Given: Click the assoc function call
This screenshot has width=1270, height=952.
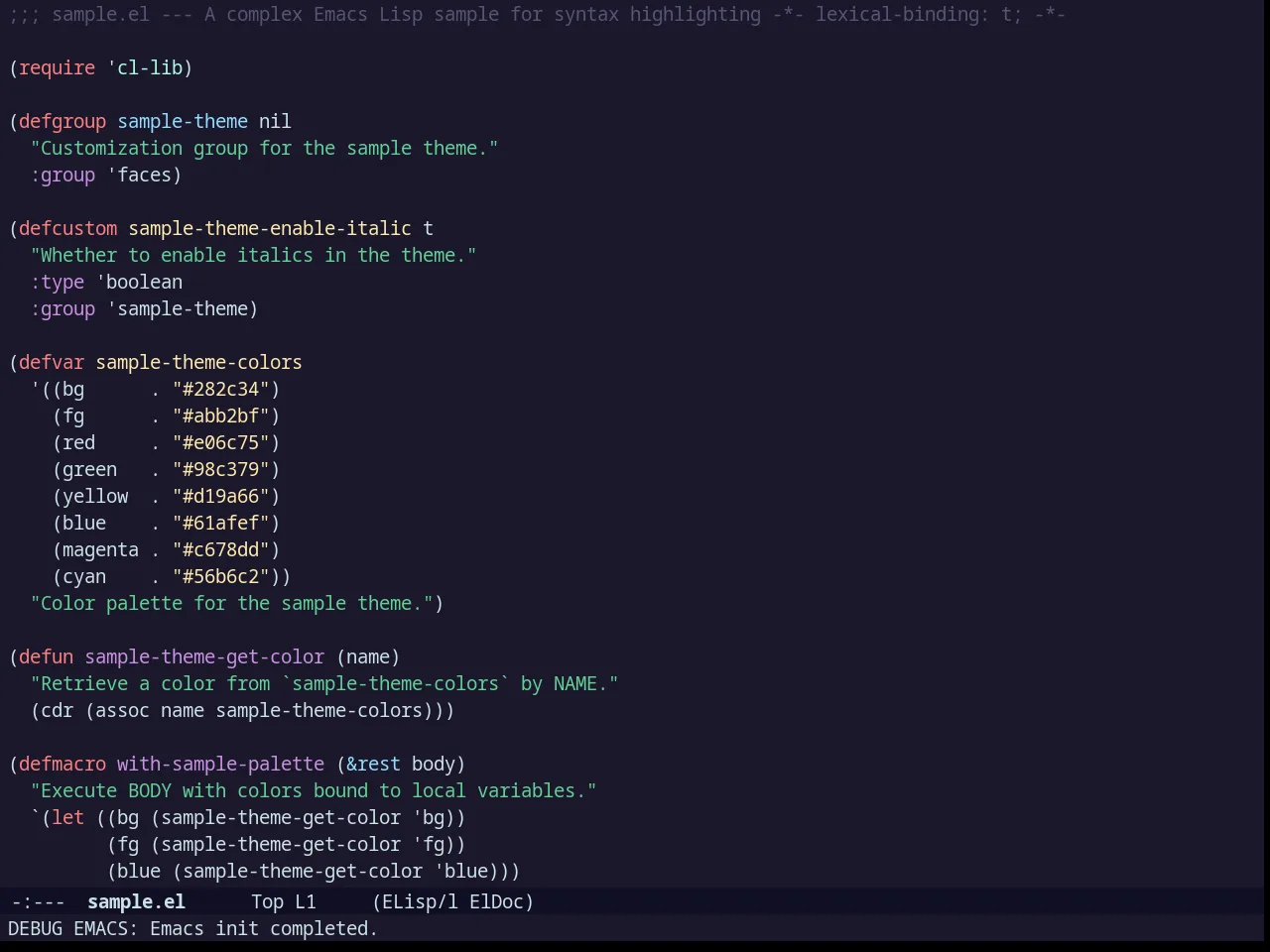Looking at the screenshot, I should [x=123, y=710].
